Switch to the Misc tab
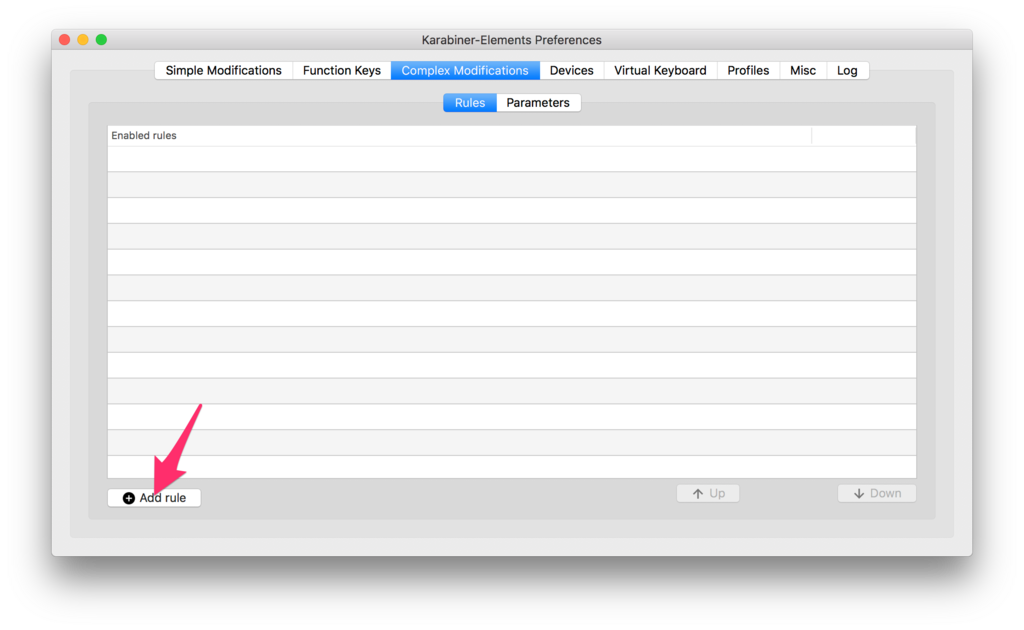The height and width of the screenshot is (630, 1024). coord(803,71)
